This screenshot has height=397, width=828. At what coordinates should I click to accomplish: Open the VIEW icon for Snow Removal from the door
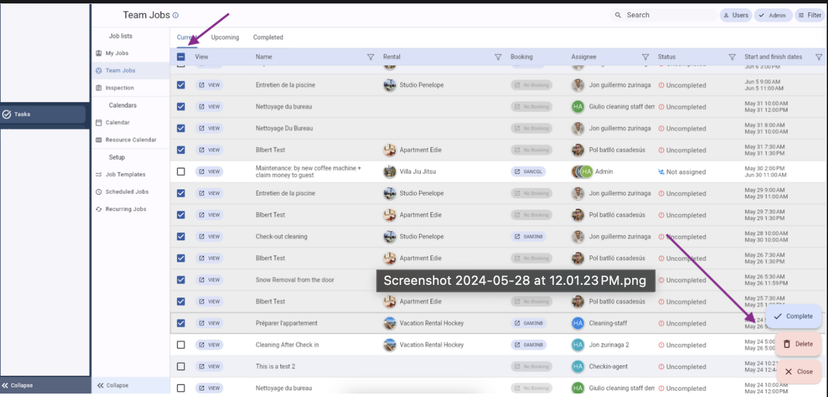point(209,280)
